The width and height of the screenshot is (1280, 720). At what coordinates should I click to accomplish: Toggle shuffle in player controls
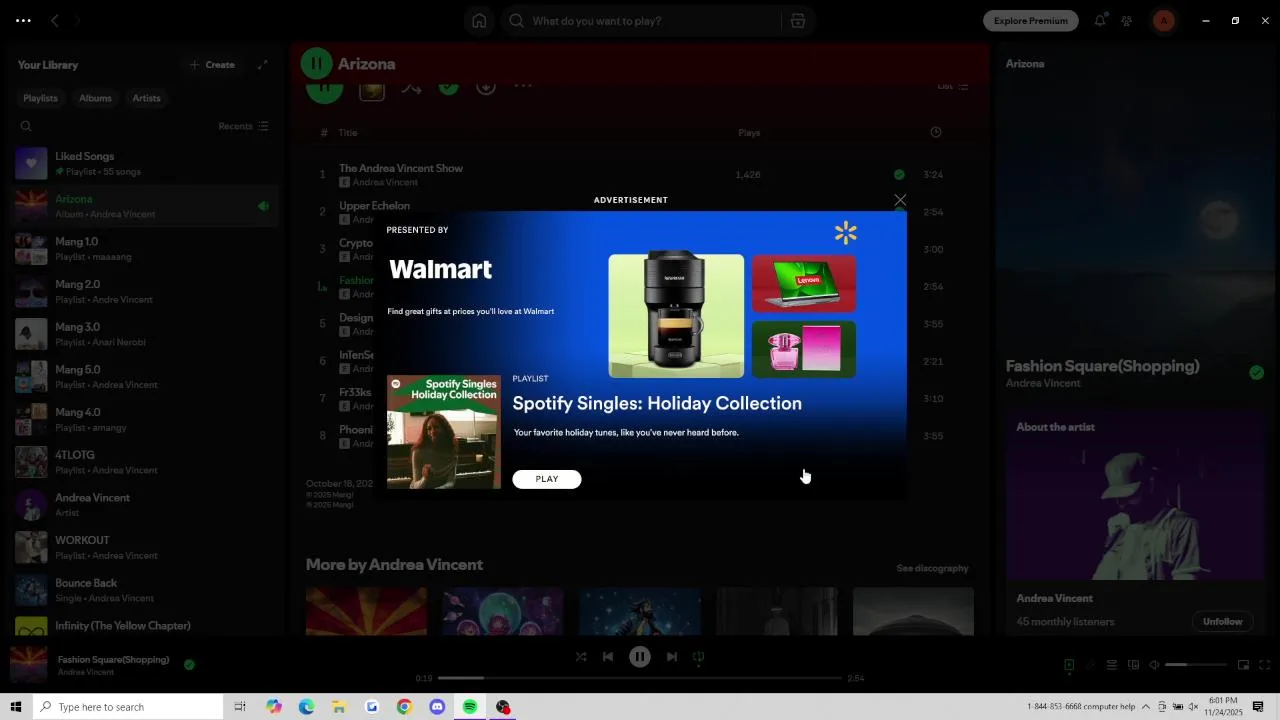[x=581, y=657]
